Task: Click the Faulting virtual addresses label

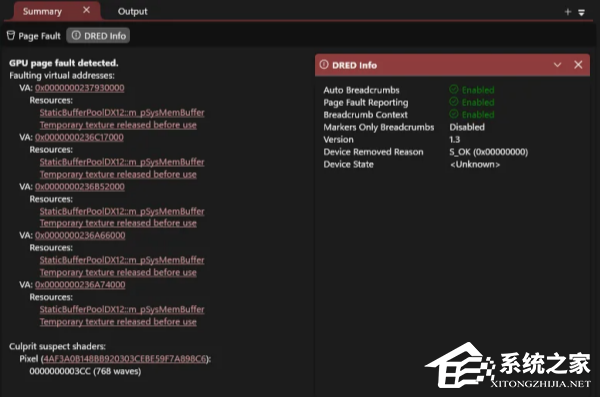Action: [x=62, y=75]
